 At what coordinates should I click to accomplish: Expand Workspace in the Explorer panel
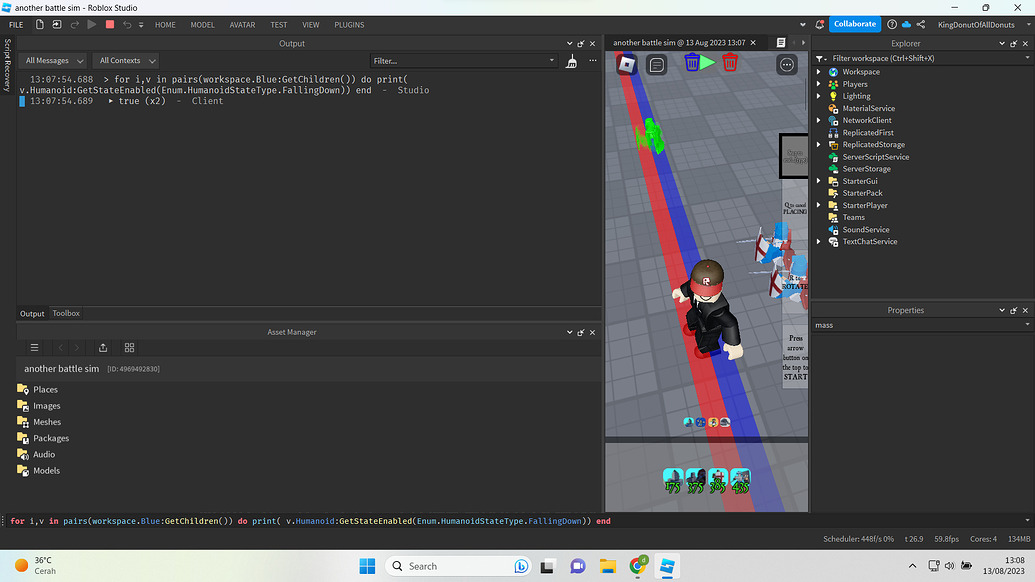click(818, 71)
